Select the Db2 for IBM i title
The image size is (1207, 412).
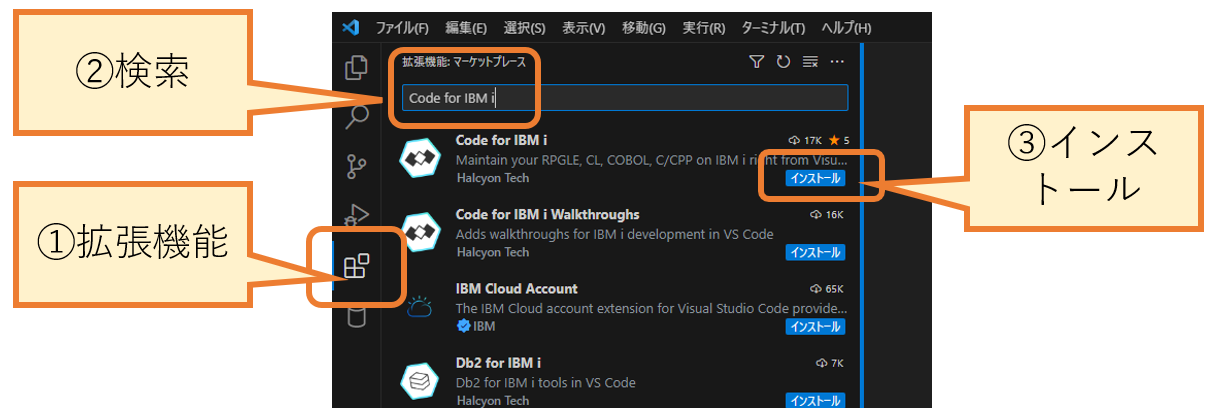(498, 363)
